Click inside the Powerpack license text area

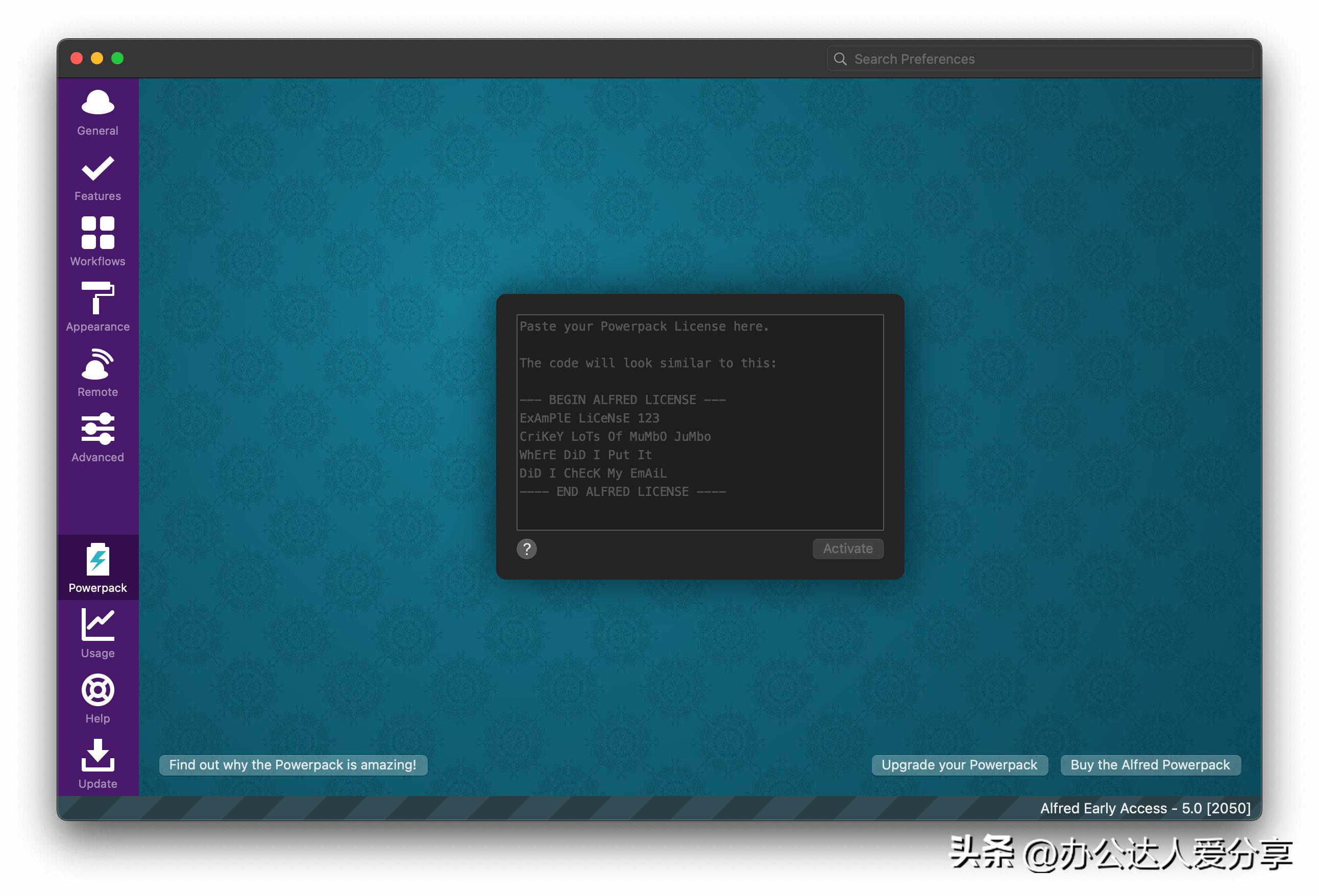point(699,422)
